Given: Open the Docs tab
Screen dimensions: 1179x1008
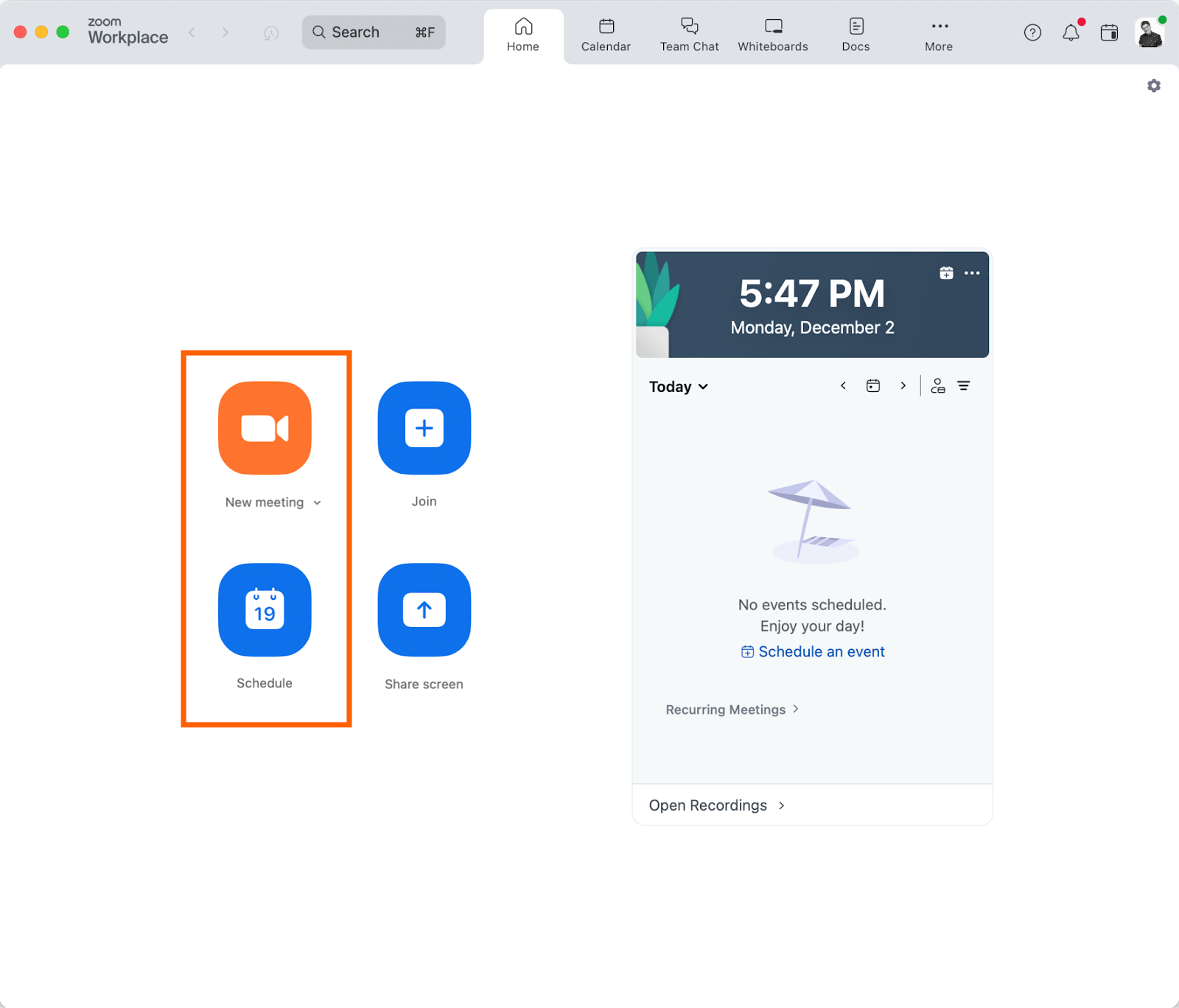Looking at the screenshot, I should [x=856, y=35].
